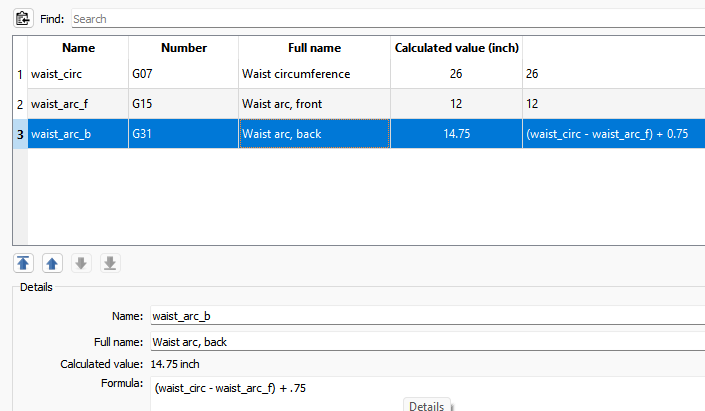
Task: Click the greyed move down arrow
Action: (81, 263)
